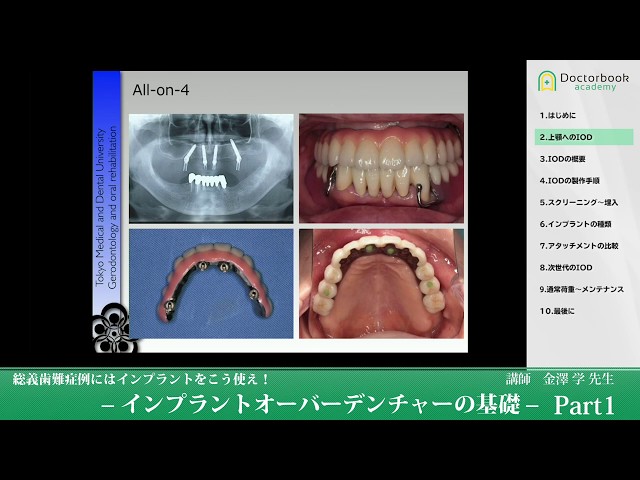Click the 総義歯難症例にはインプラントをこう使え！ heading
640x480 pixels.
tap(141, 380)
